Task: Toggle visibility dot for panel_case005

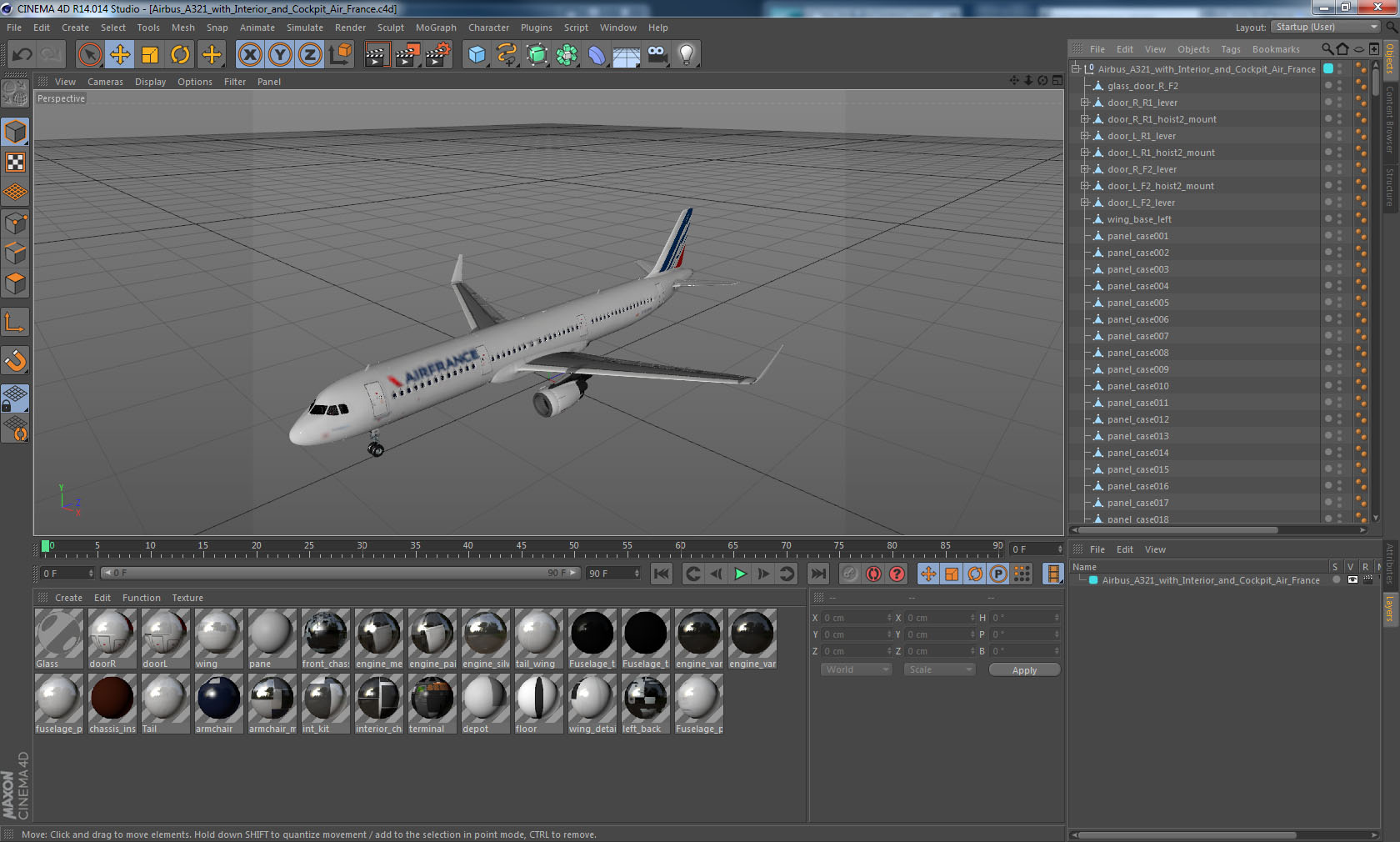Action: (1328, 300)
